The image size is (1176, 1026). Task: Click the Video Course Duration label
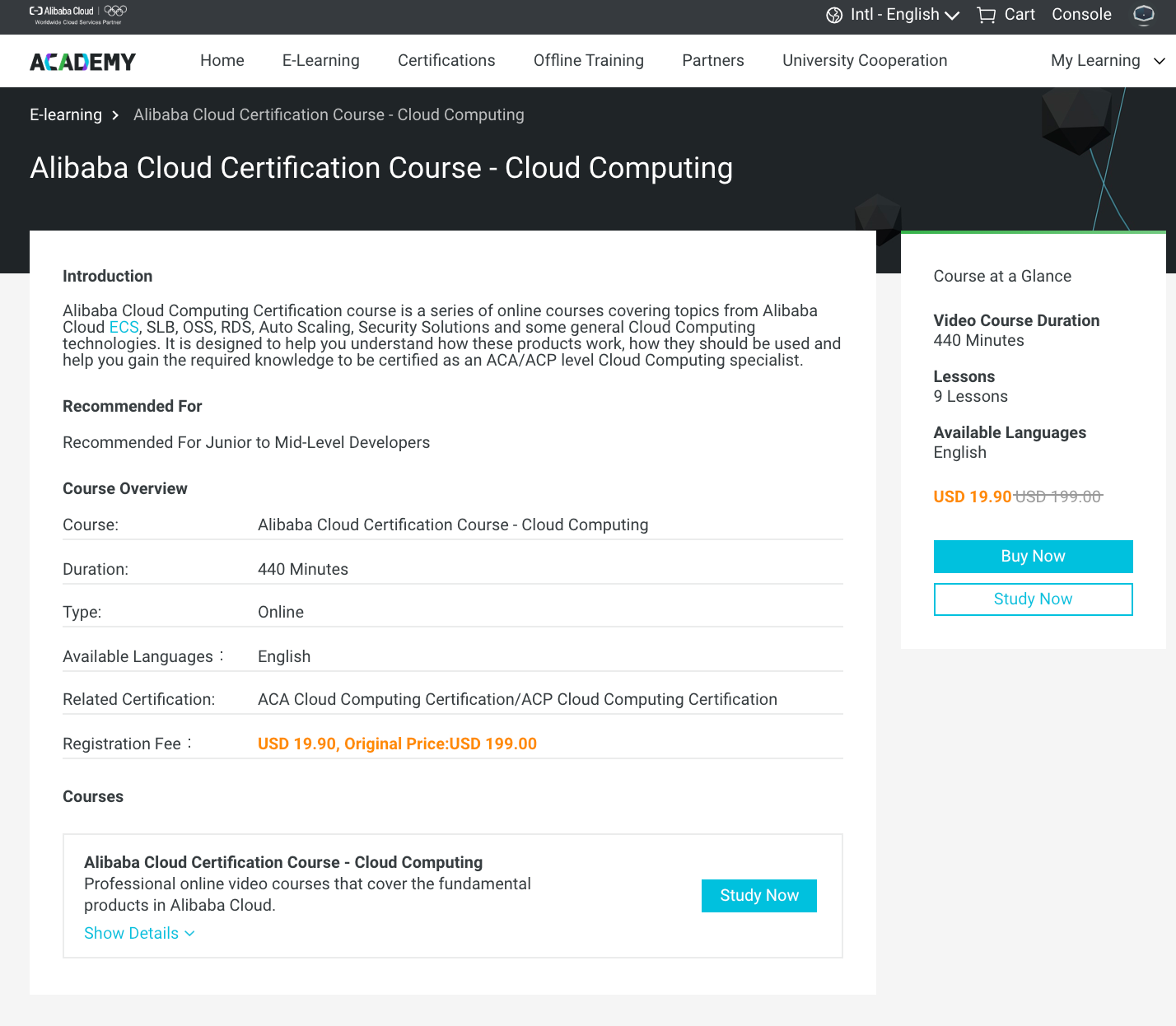[x=1016, y=320]
